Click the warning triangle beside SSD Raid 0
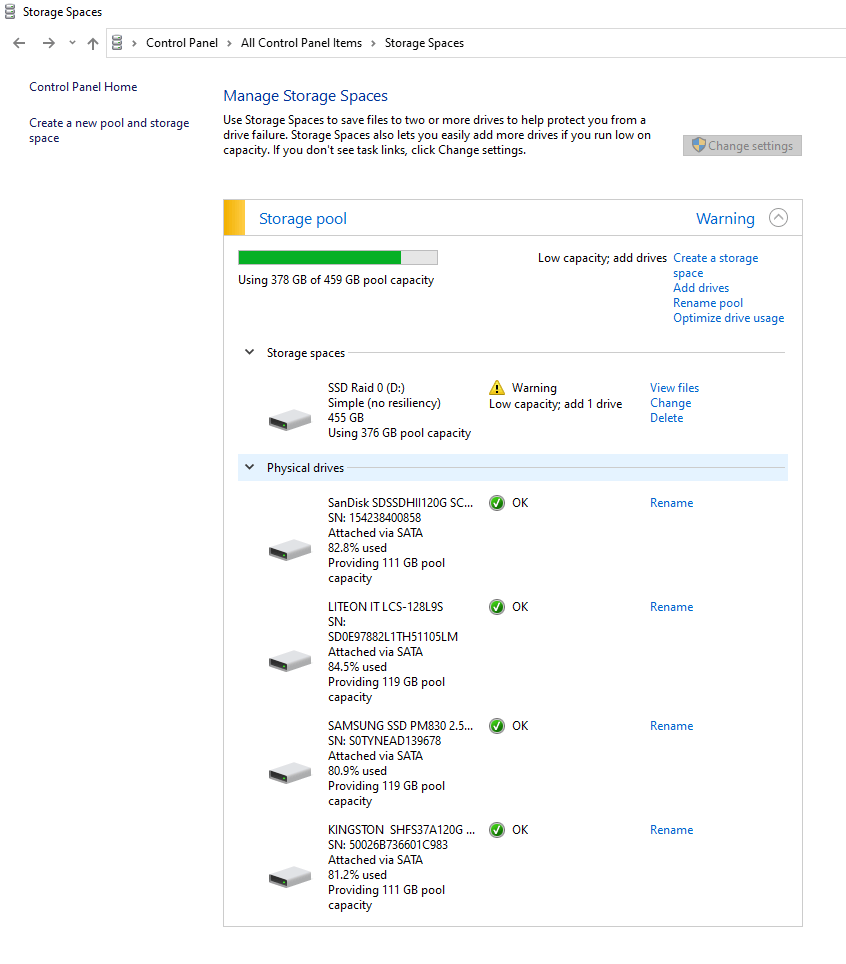This screenshot has width=846, height=964. point(496,388)
